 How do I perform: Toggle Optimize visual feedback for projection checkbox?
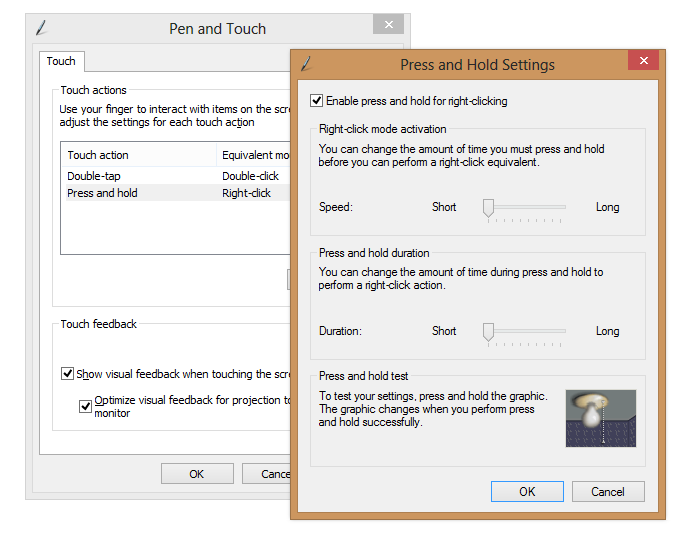click(x=86, y=406)
